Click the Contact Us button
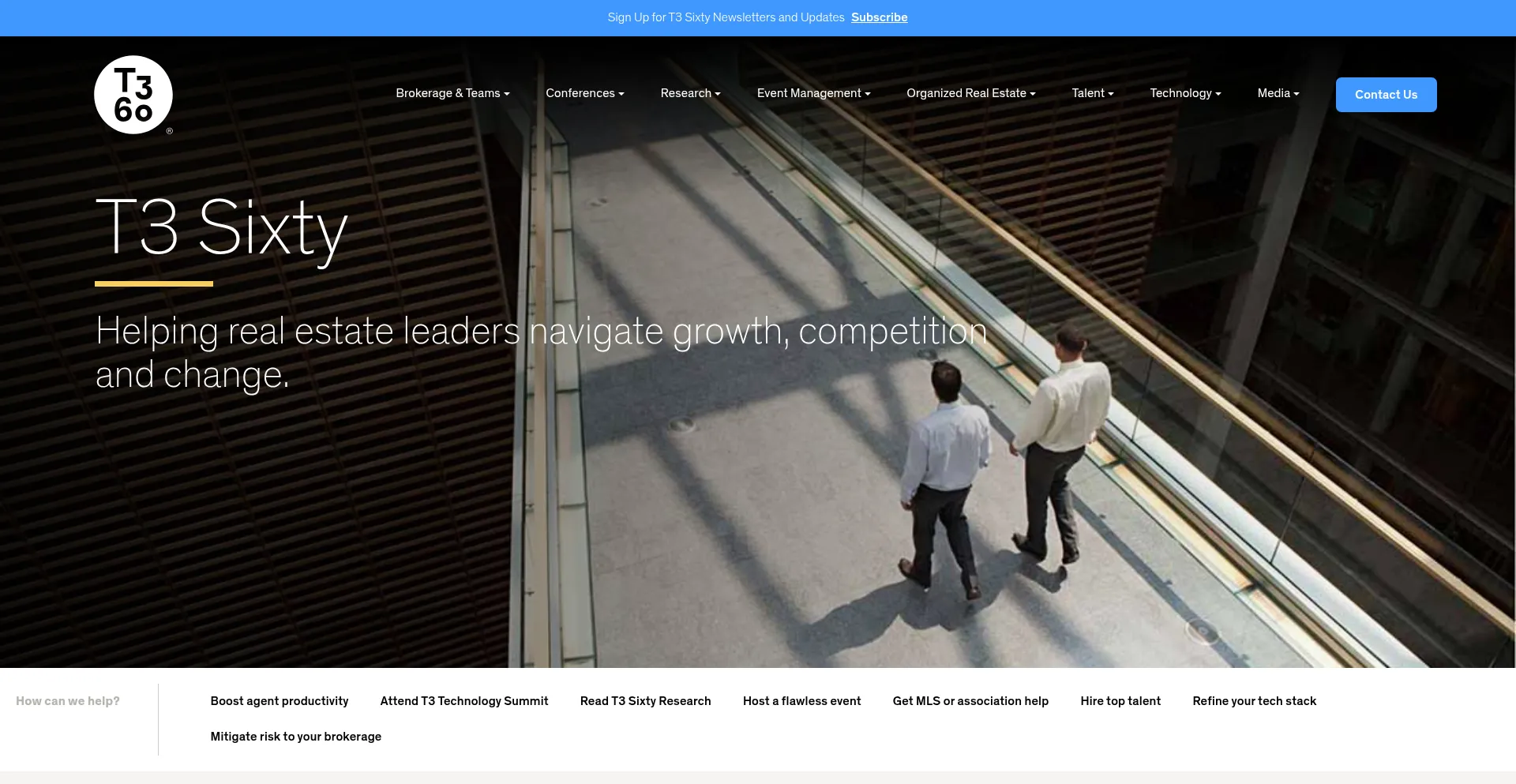 click(1387, 95)
